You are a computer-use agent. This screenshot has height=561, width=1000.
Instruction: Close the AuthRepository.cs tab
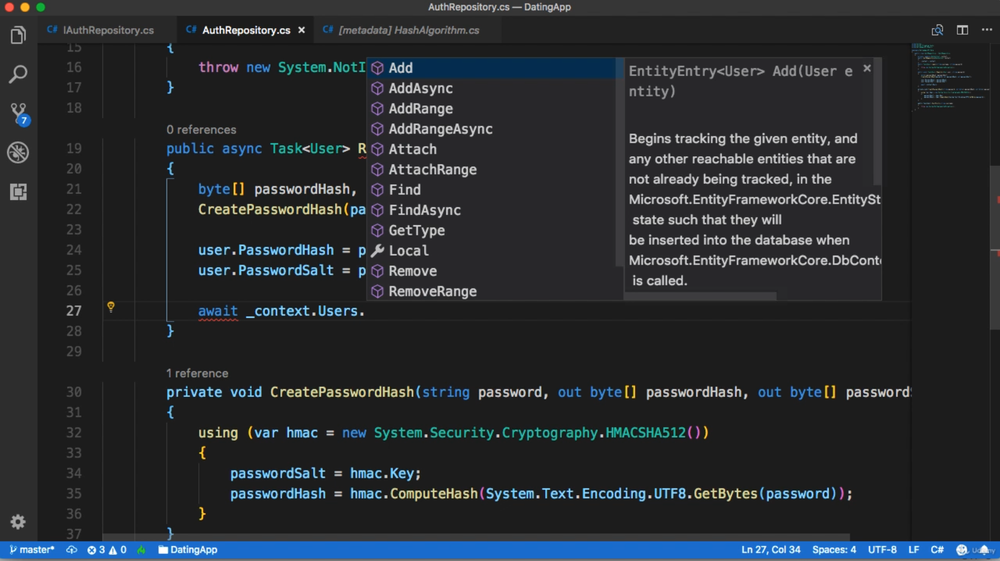point(302,30)
